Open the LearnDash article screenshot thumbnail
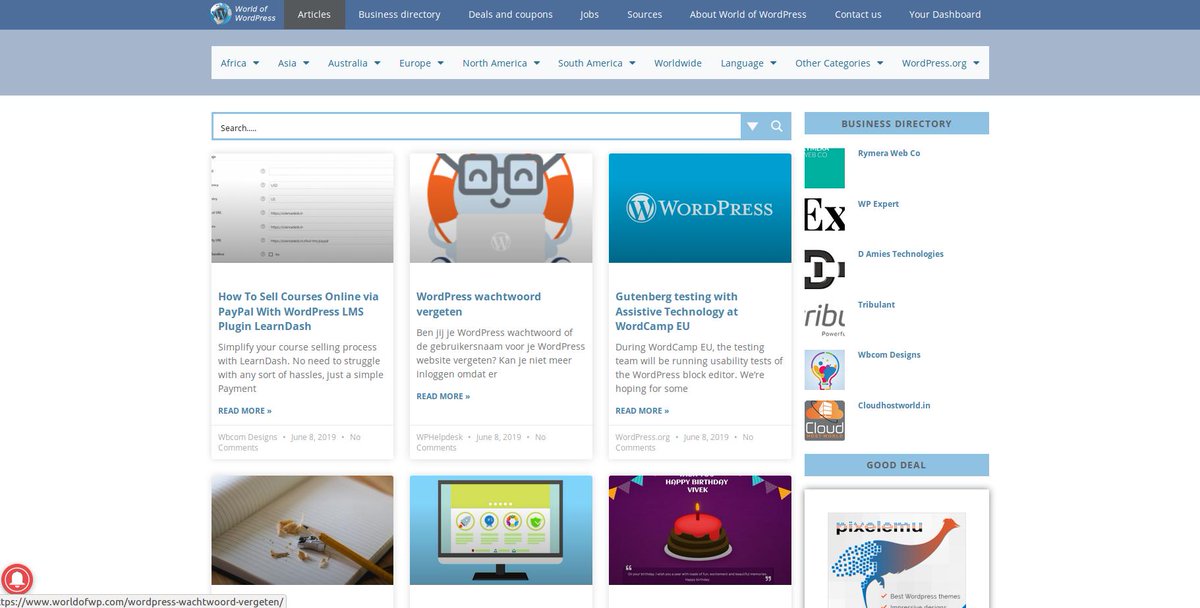The width and height of the screenshot is (1200, 608). pos(302,208)
